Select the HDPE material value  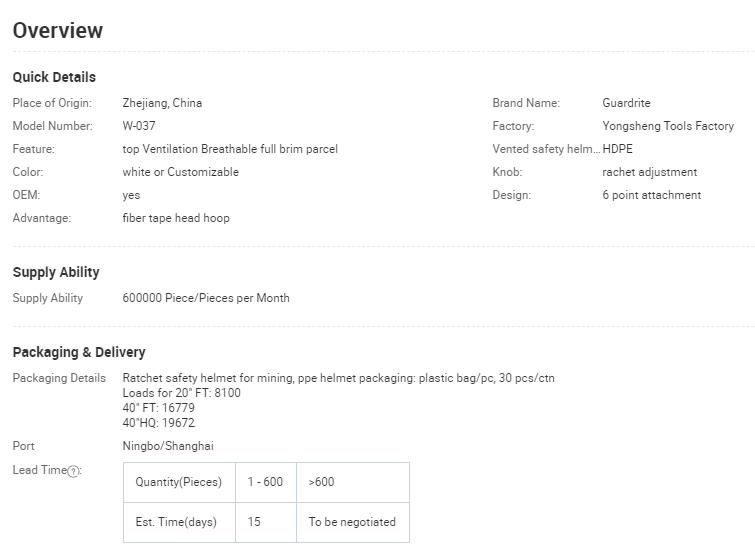click(617, 149)
